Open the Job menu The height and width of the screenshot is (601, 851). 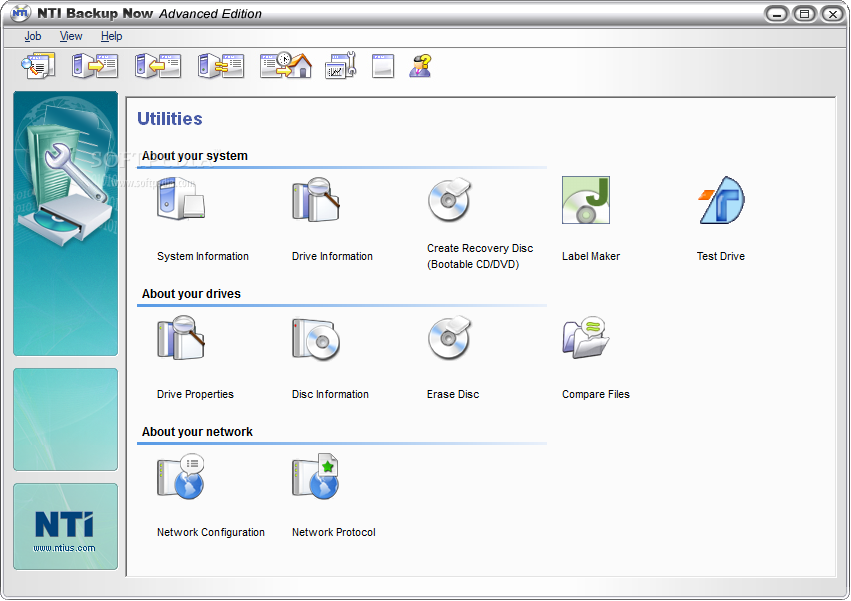[33, 36]
